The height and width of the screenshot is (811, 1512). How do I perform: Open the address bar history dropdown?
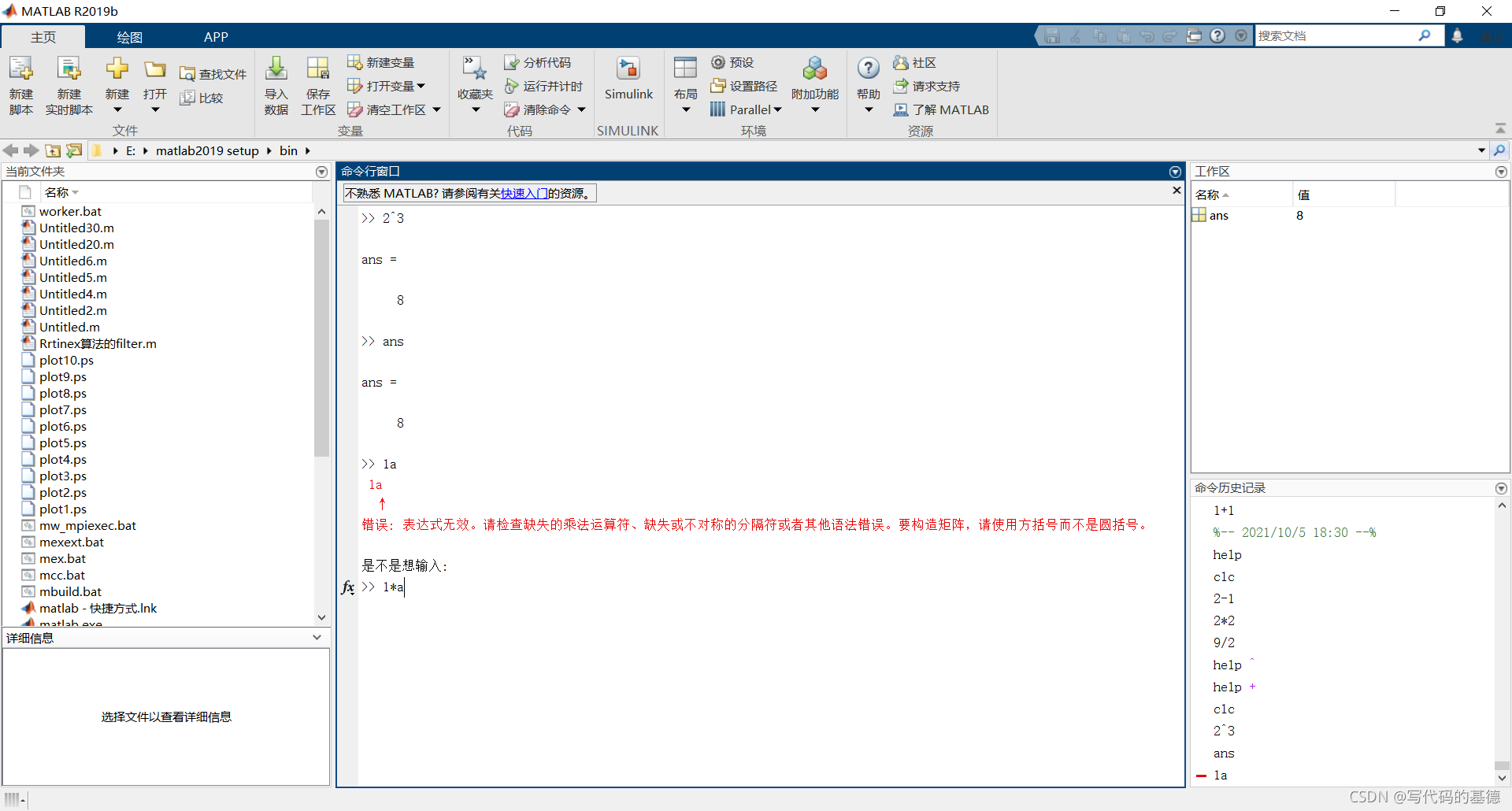[1481, 150]
